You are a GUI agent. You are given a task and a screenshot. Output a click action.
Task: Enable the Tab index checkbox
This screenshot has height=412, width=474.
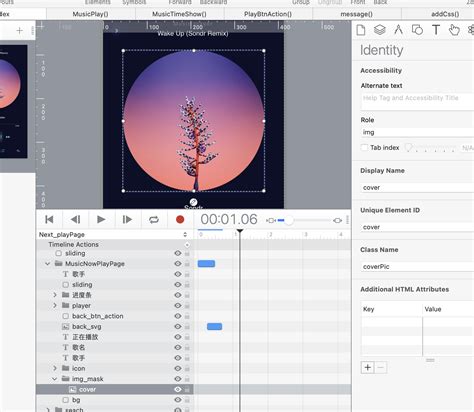tap(365, 147)
